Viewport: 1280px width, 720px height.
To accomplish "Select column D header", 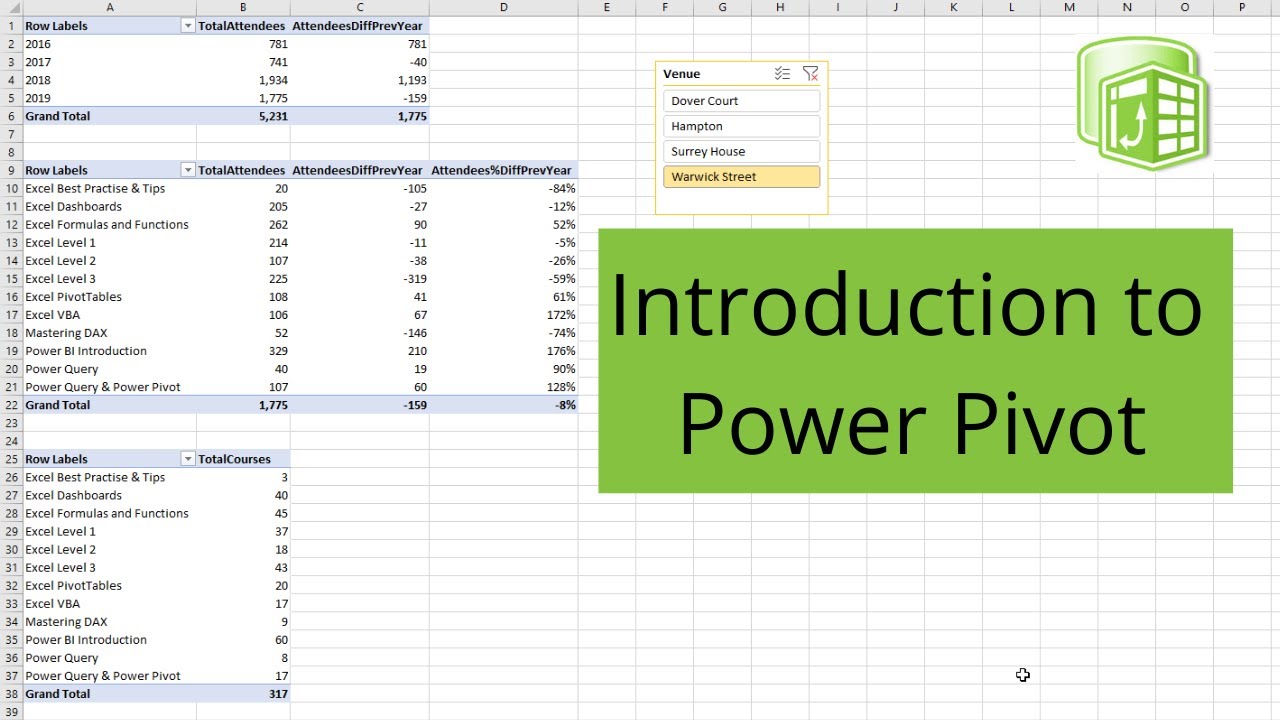I will pyautogui.click(x=504, y=7).
